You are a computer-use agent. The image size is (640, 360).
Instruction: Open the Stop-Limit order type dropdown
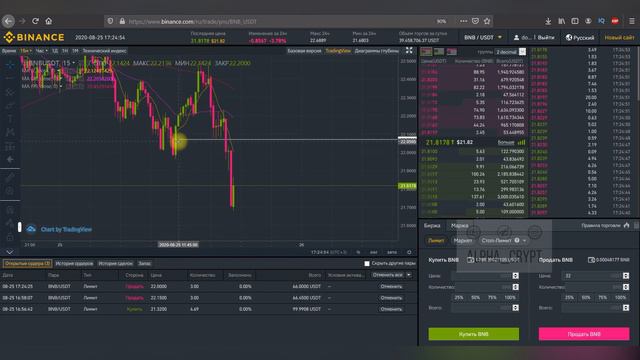(503, 240)
